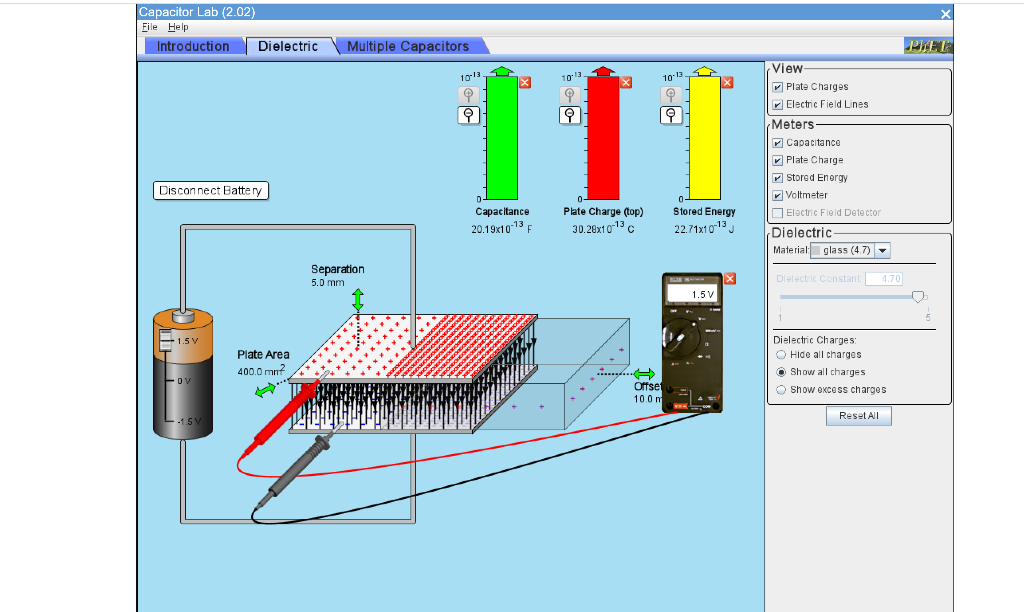The width and height of the screenshot is (1024, 612).
Task: Uncheck Plate Charges in the View panel
Action: click(776, 87)
